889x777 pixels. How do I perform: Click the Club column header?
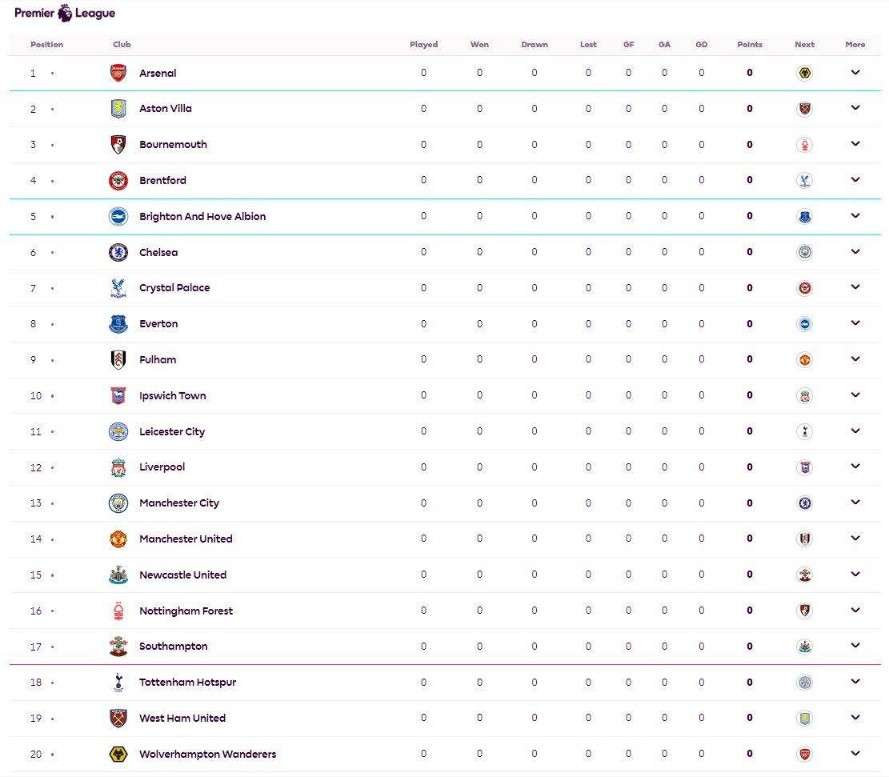(x=121, y=45)
